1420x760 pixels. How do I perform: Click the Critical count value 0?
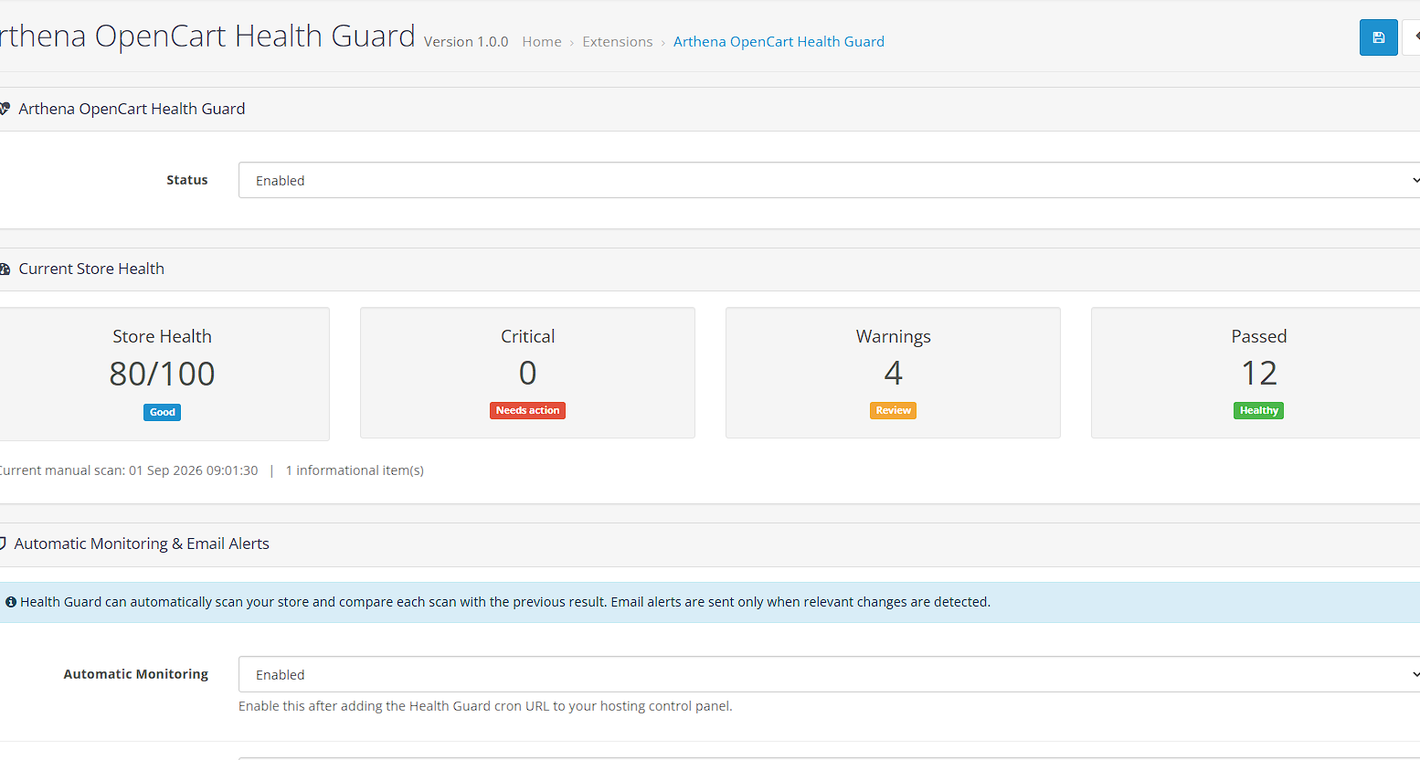[527, 373]
